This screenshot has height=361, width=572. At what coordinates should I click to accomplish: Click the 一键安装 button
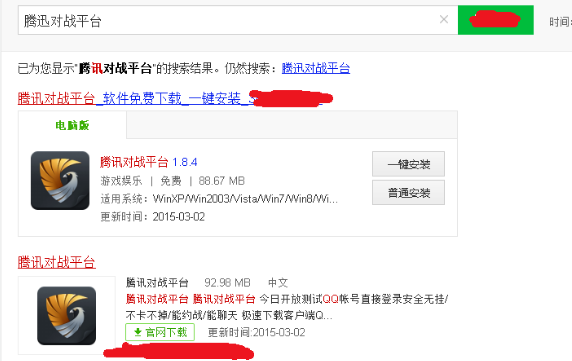click(x=408, y=164)
